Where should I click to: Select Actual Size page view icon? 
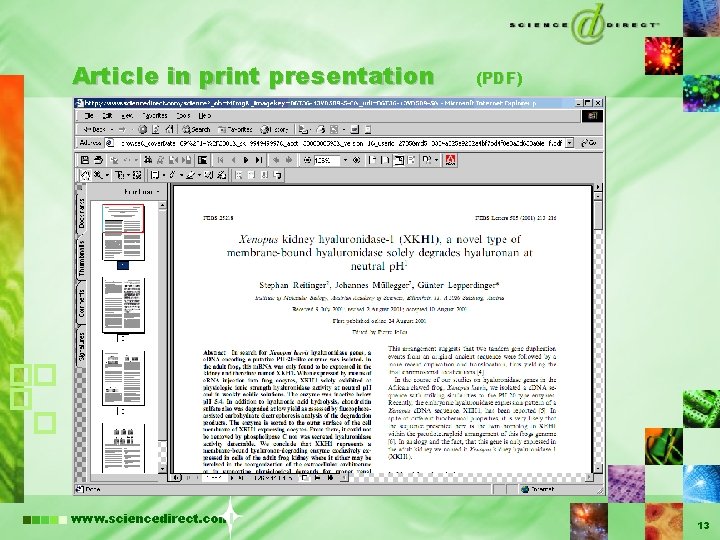pyautogui.click(x=372, y=160)
